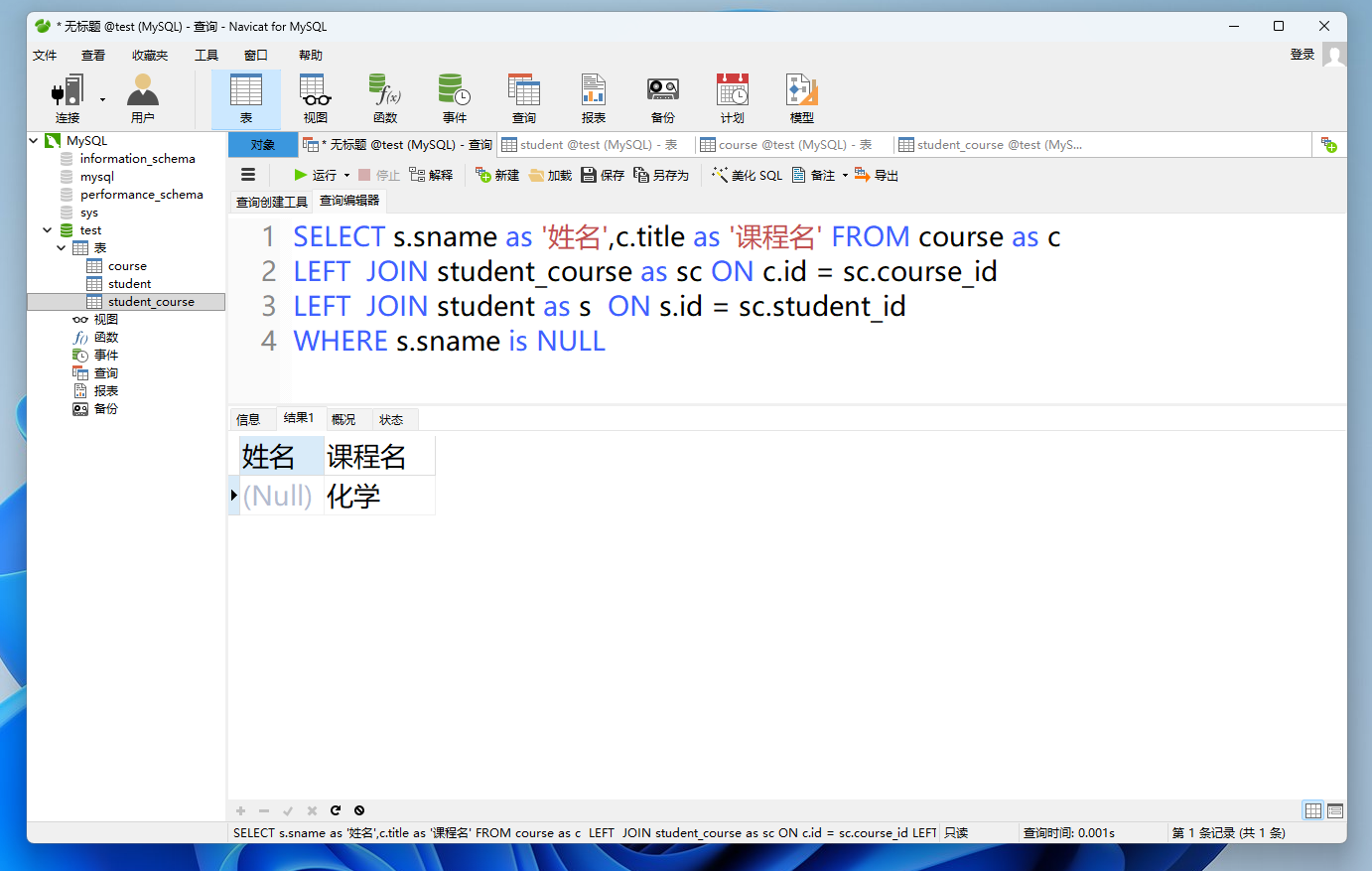The height and width of the screenshot is (871, 1372).
Task: Select the Event toolbar icon
Action: (x=455, y=98)
